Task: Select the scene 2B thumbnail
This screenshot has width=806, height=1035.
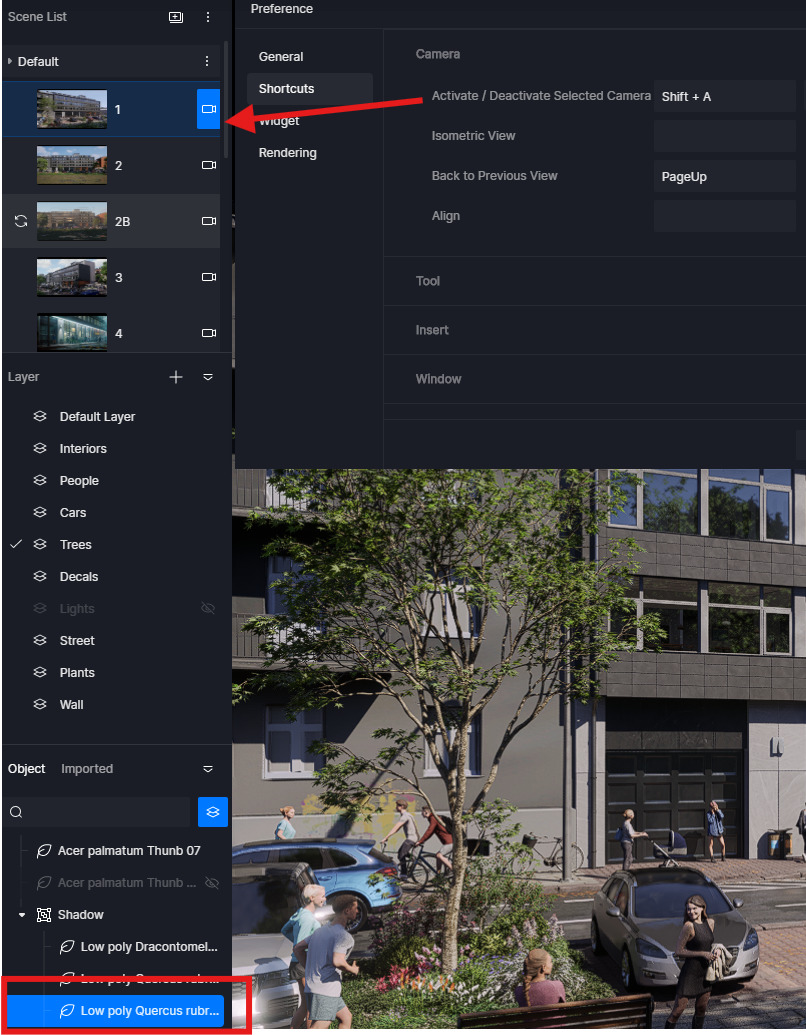Action: click(x=72, y=221)
